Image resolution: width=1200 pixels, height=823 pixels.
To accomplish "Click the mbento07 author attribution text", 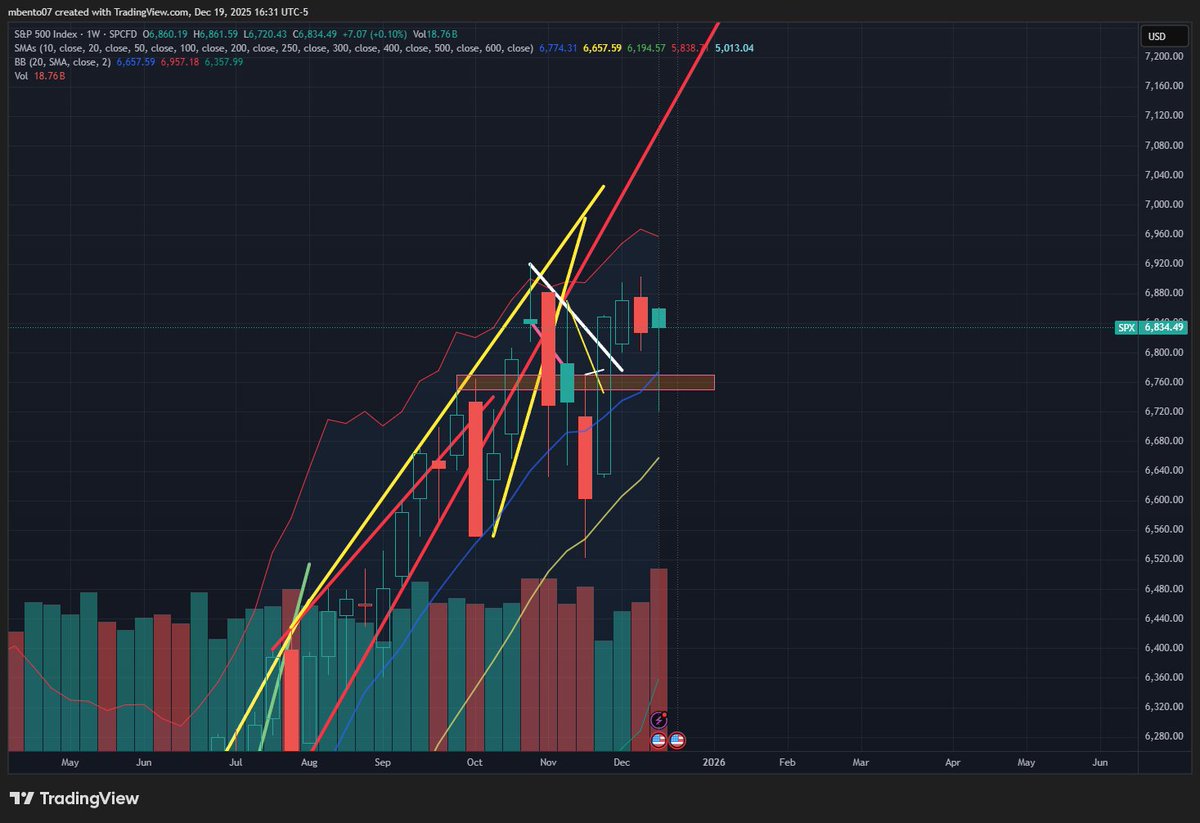I will tap(32, 14).
